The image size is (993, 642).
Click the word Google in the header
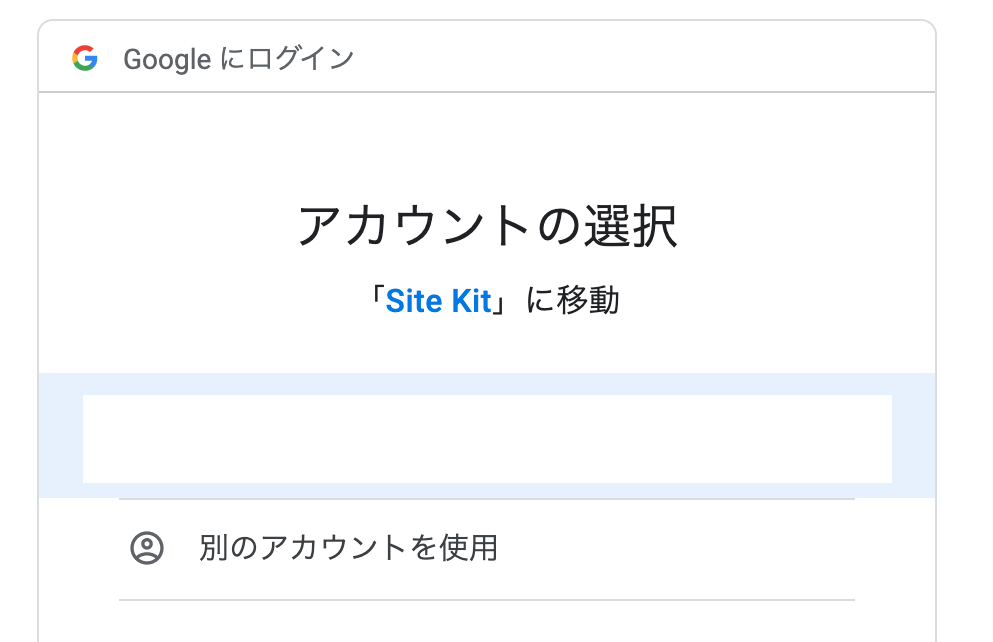(x=167, y=60)
